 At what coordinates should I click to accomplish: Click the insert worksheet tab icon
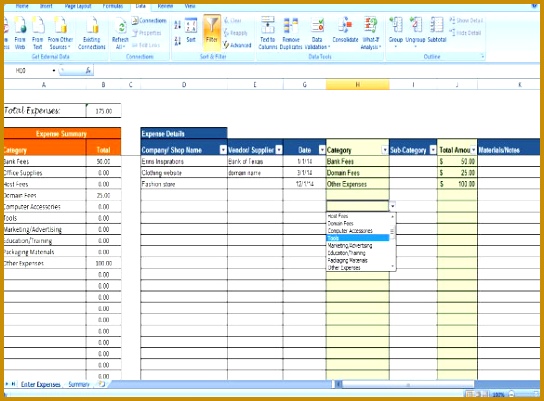coord(102,384)
